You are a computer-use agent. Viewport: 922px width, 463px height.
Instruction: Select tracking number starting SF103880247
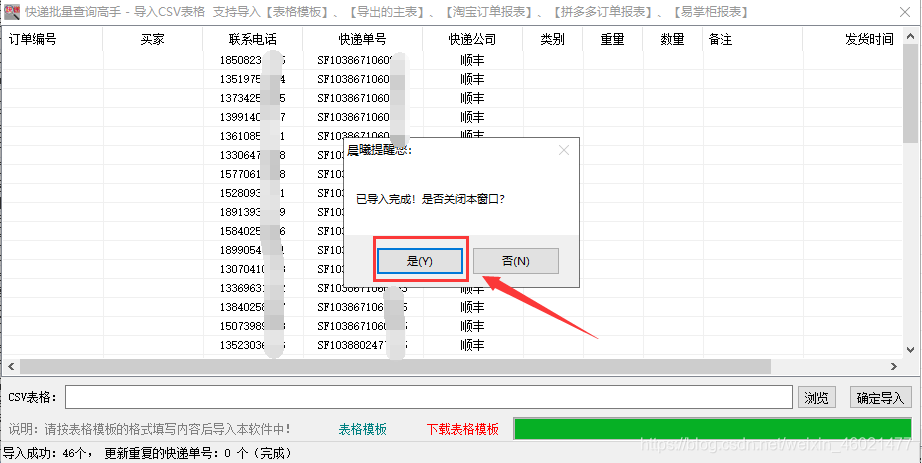362,345
